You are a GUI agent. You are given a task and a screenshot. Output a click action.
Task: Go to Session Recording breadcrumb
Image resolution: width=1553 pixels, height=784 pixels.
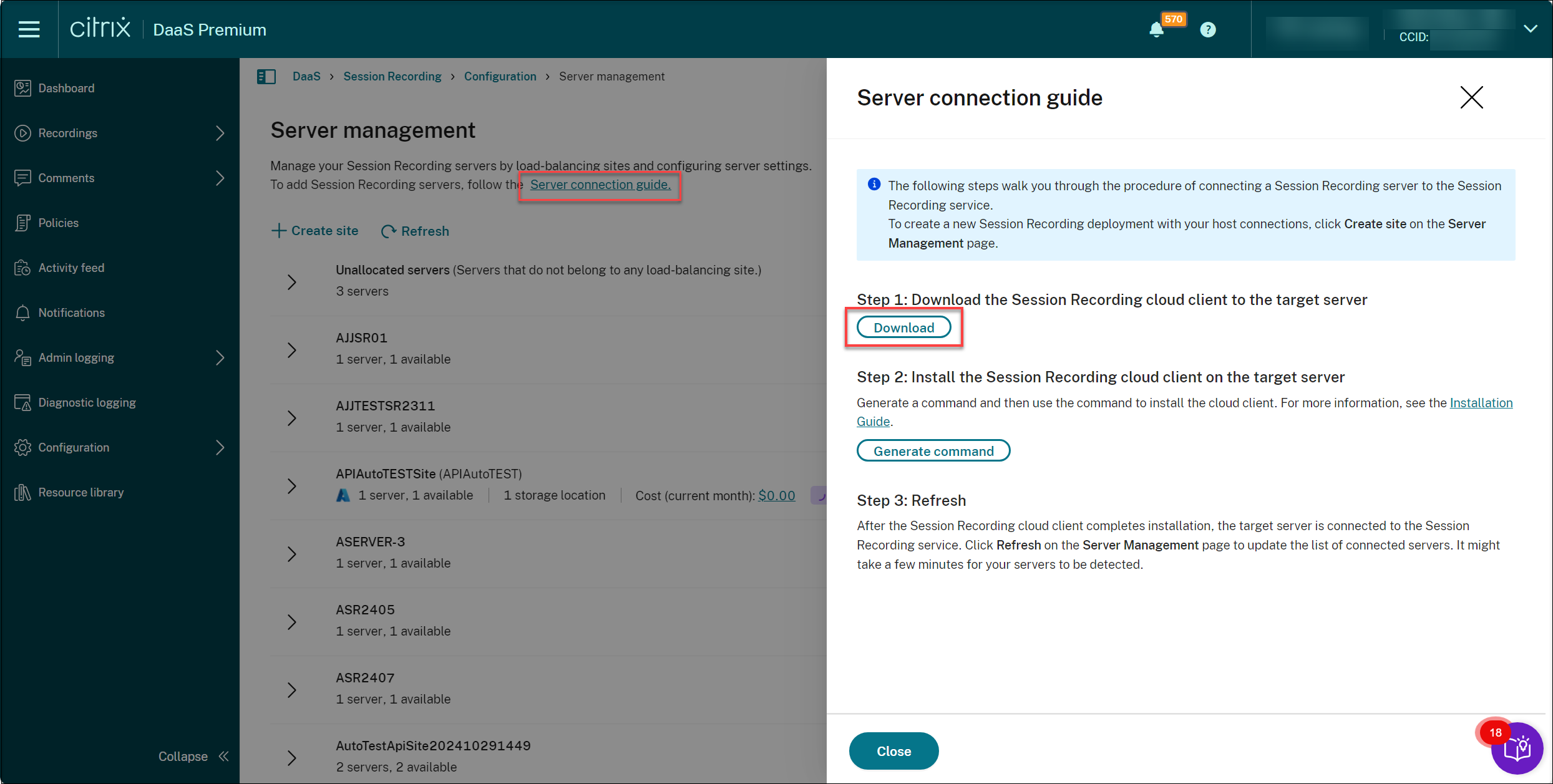392,76
